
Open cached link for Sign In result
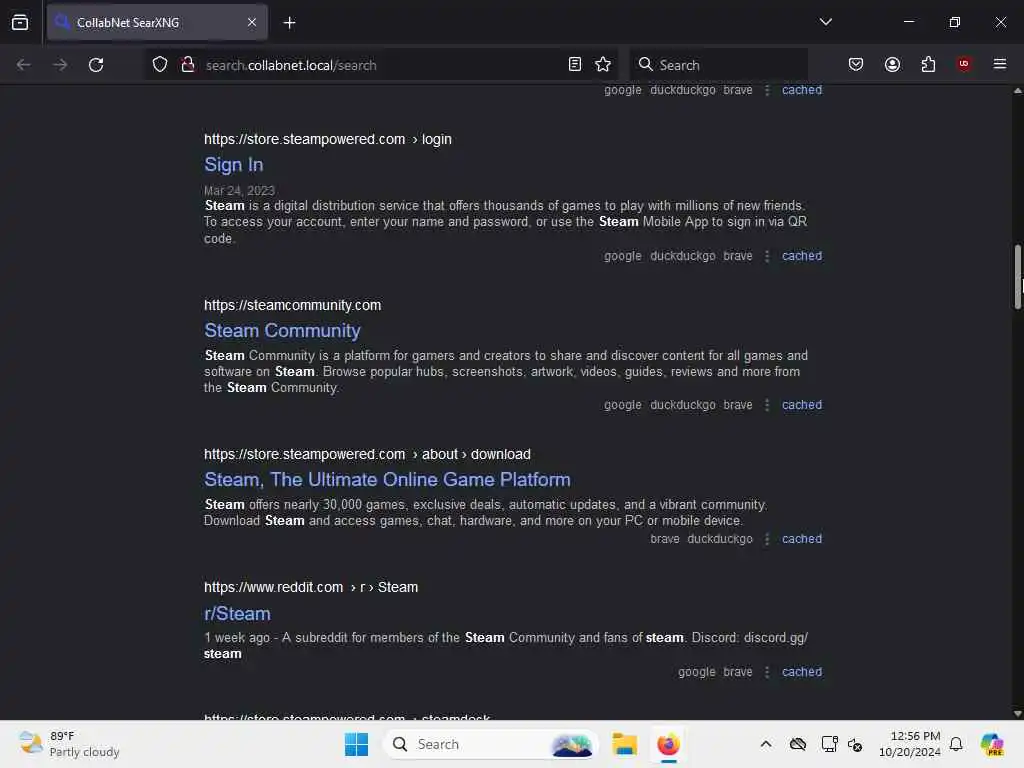click(x=802, y=256)
